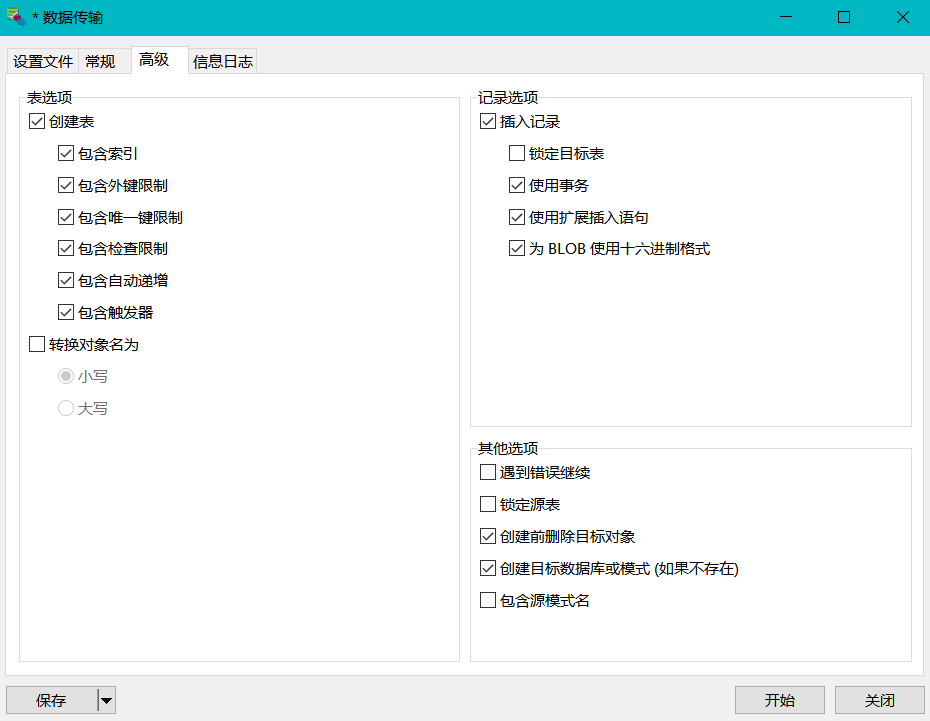Uncheck 包含外键限制
The width and height of the screenshot is (930, 721).
pyautogui.click(x=66, y=185)
